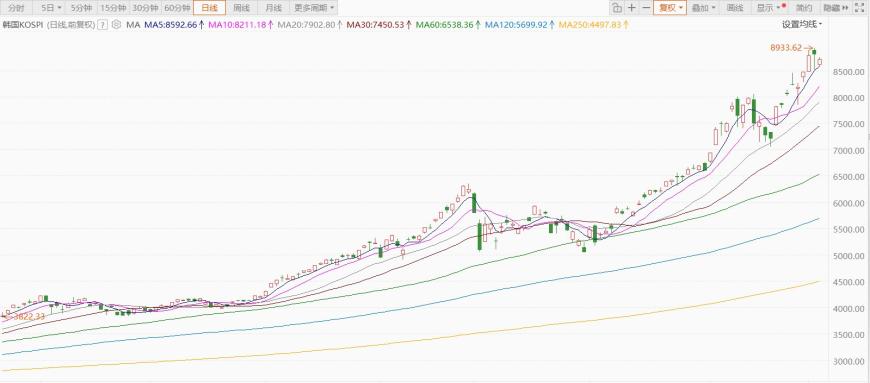Click the 3000.00 price axis label
870x383 pixels.
click(x=849, y=362)
